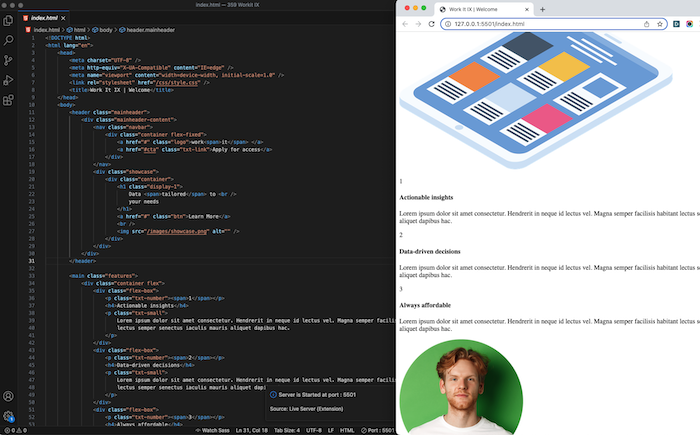This screenshot has width=700, height=435.
Task: Click line number 19 in the gutter
Action: point(32,172)
